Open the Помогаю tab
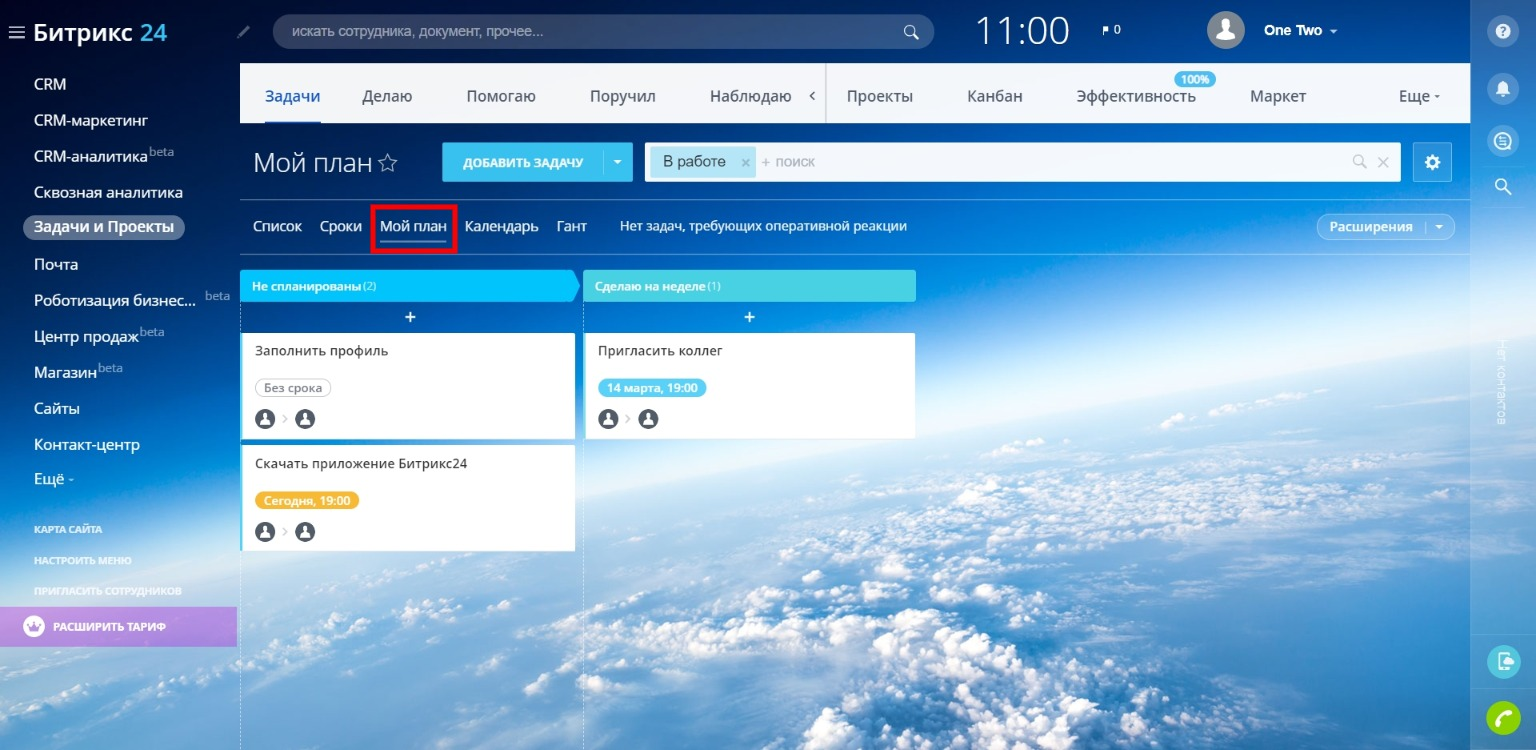The image size is (1536, 750). click(x=501, y=96)
